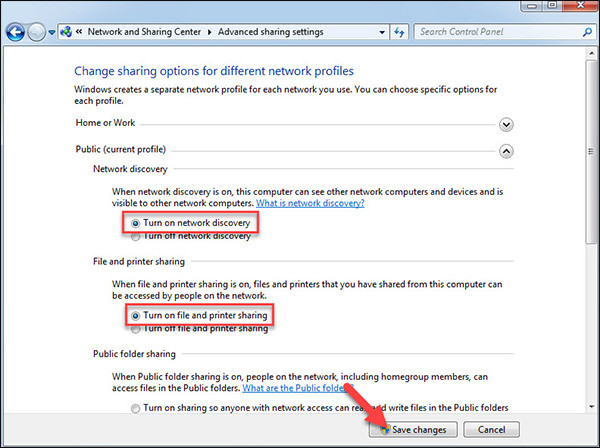Click the refresh button beside the address bar
The image size is (600, 448).
point(398,32)
